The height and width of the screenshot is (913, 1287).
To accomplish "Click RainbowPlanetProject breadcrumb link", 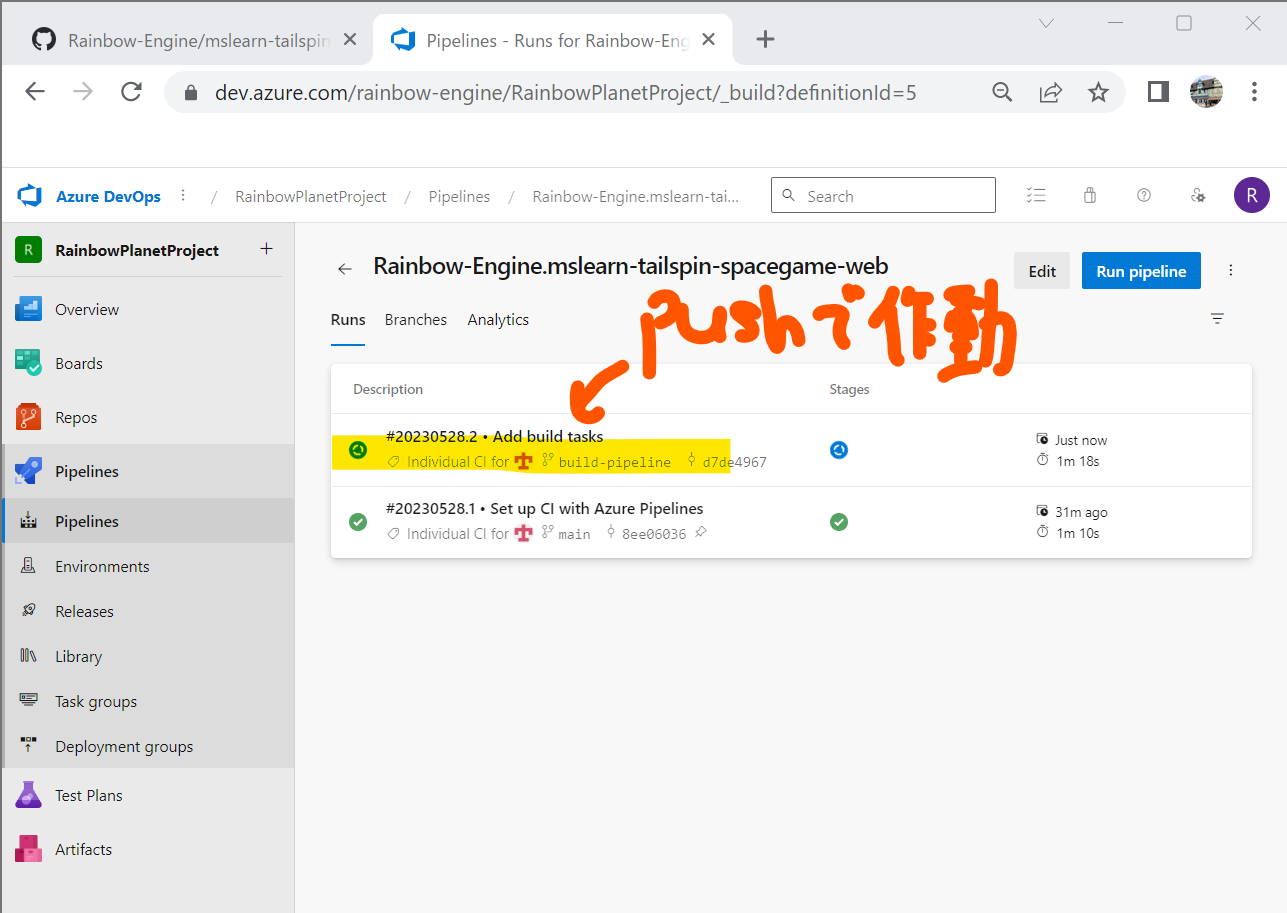I will tap(311, 197).
